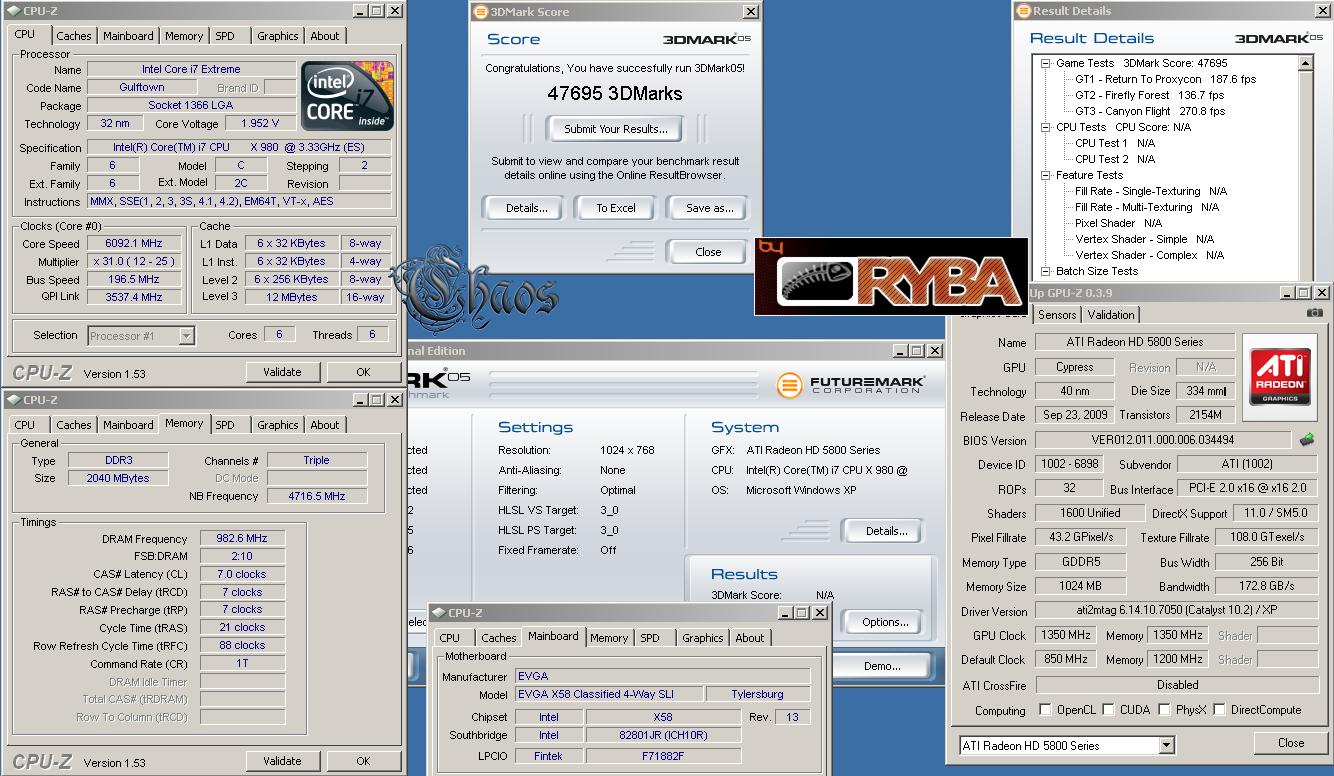Click BIOS Version field VER012.011.000.006.034494

tap(1164, 440)
